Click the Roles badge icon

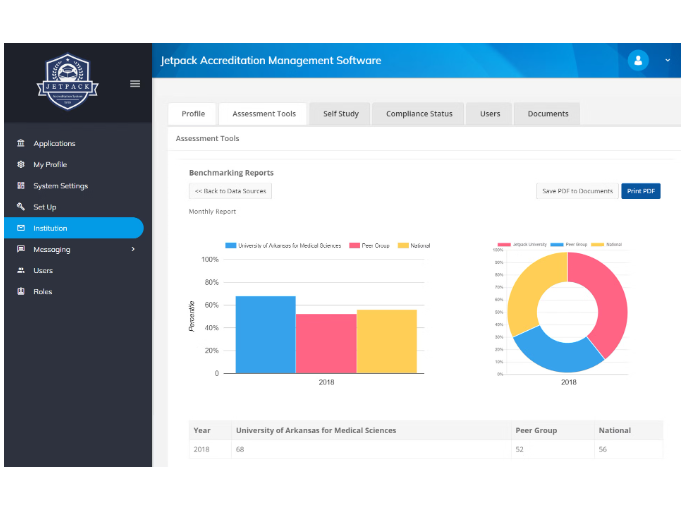click(21, 291)
